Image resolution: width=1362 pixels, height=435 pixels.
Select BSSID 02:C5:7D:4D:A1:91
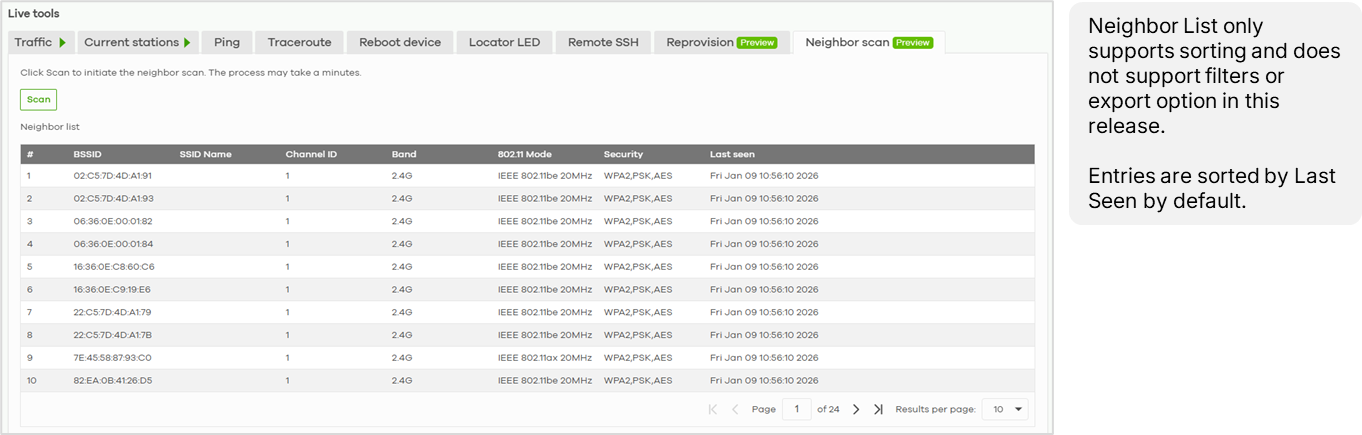(x=113, y=175)
